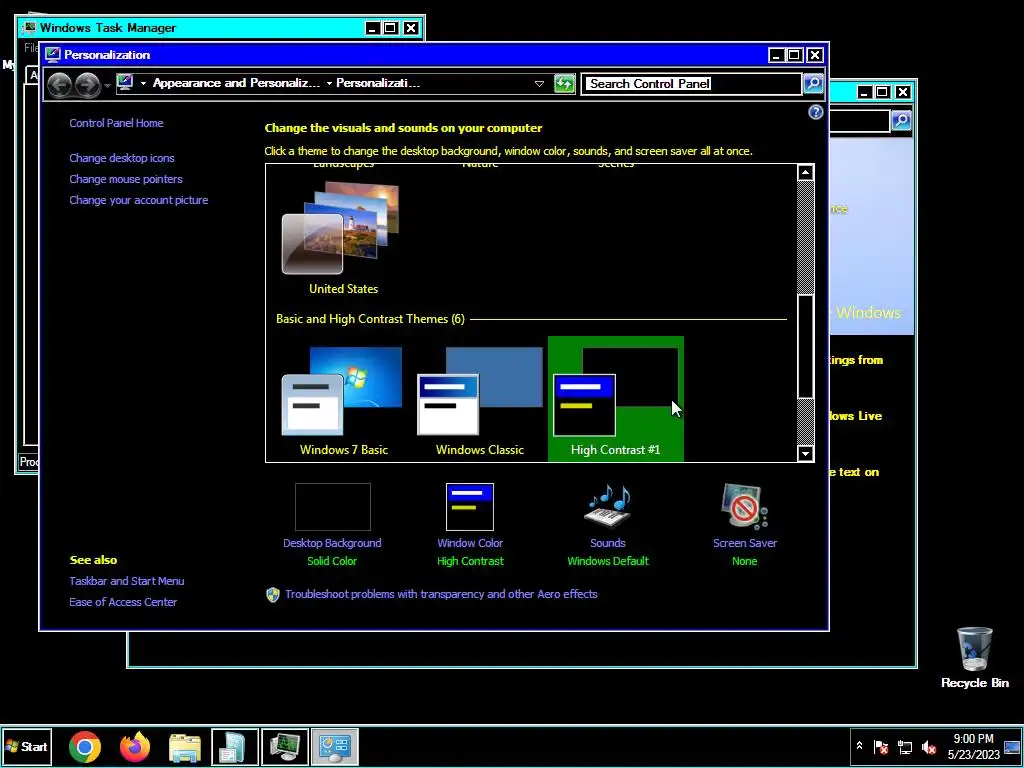Expand the arrow before Appearance and Personalization breadcrumb
The width and height of the screenshot is (1024, 768).
pos(144,84)
